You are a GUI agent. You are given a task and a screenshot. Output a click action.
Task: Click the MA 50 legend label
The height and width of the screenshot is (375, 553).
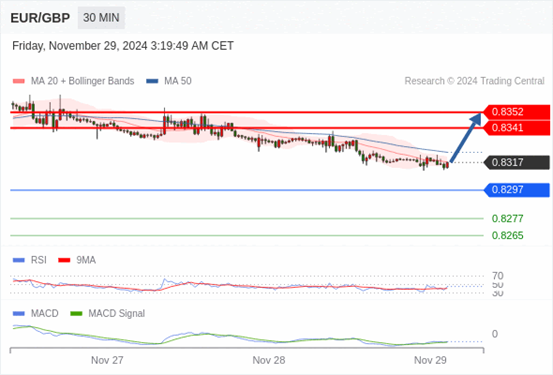(x=178, y=81)
